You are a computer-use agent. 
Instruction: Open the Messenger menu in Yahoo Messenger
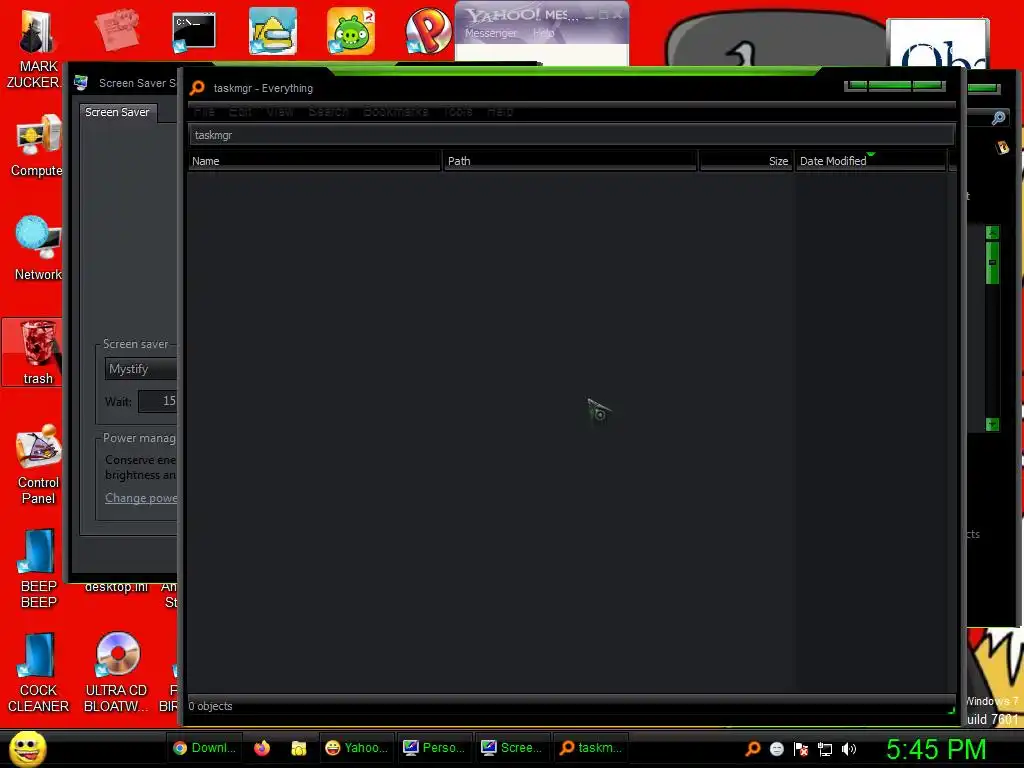490,33
